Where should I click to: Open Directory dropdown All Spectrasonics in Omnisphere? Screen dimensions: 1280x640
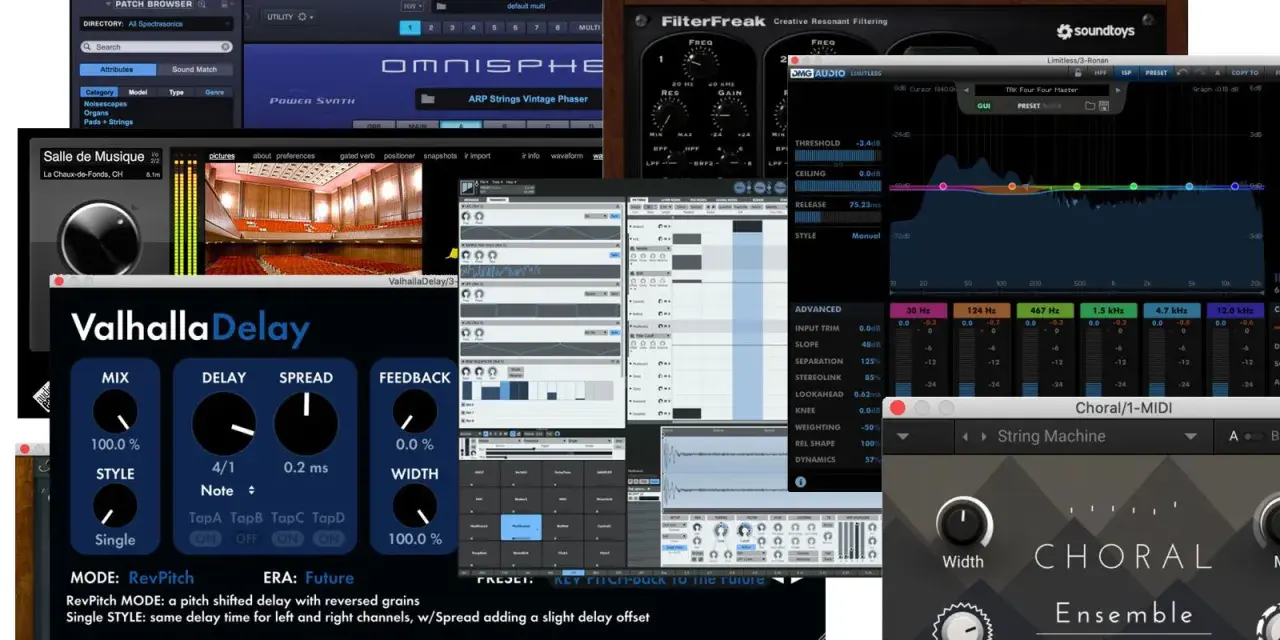pos(158,24)
